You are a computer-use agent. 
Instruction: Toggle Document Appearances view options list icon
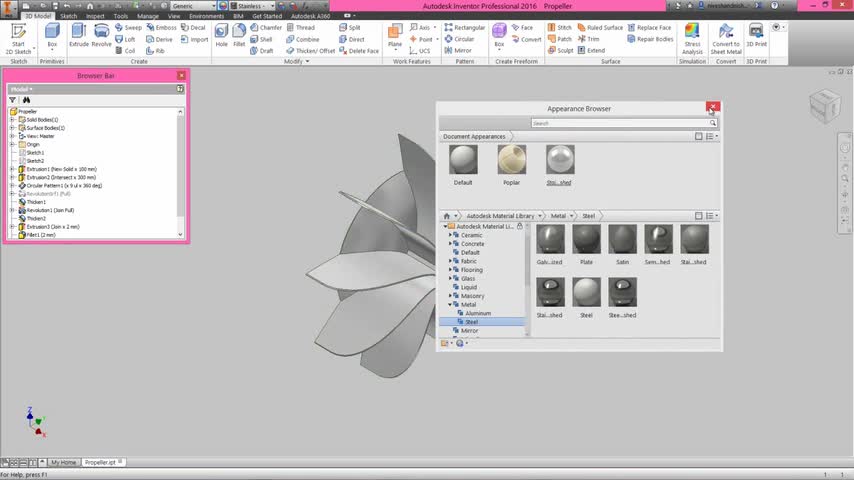coord(711,137)
